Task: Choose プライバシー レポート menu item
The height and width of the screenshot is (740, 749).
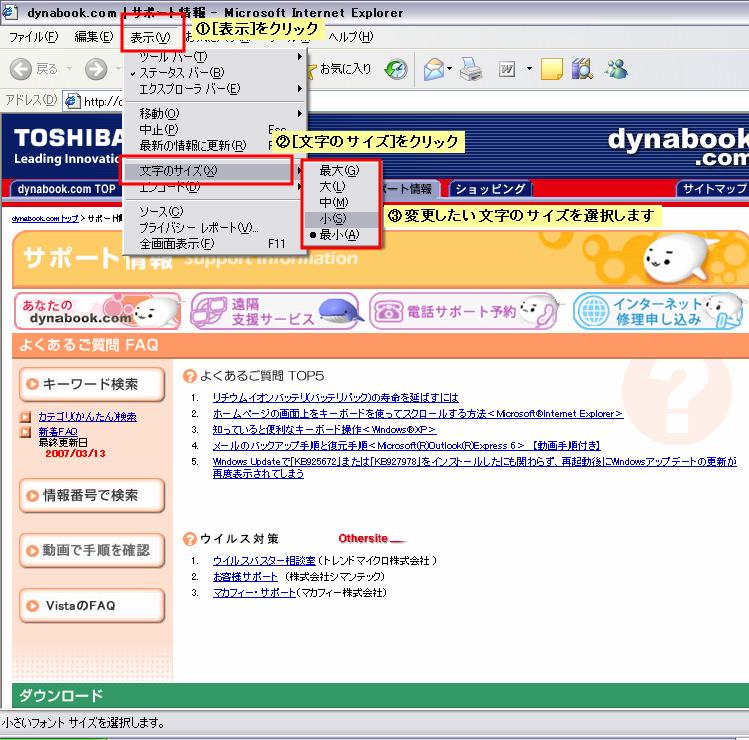Action: (214, 228)
